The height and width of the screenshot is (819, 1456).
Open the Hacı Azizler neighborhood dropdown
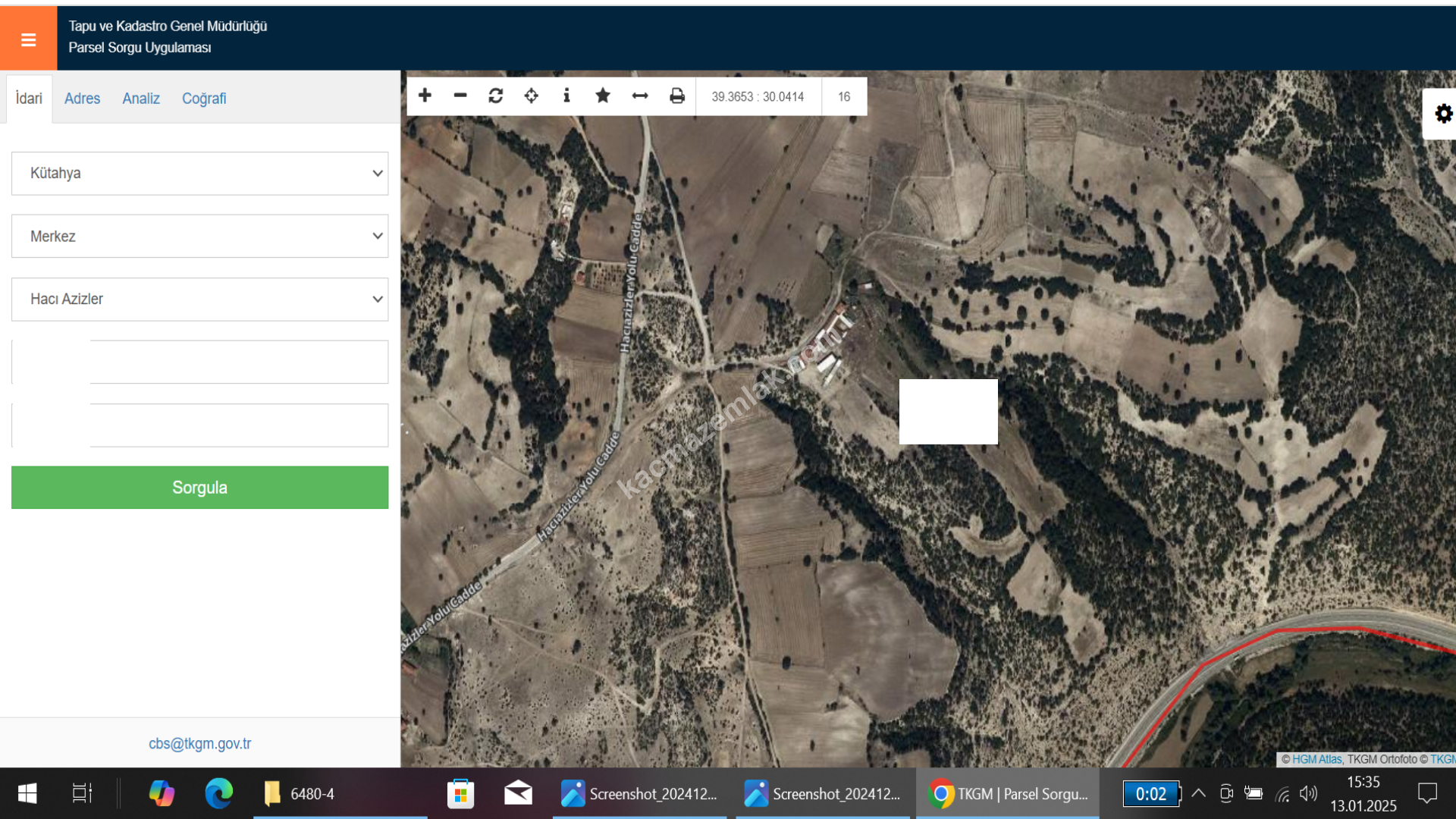[x=200, y=300]
